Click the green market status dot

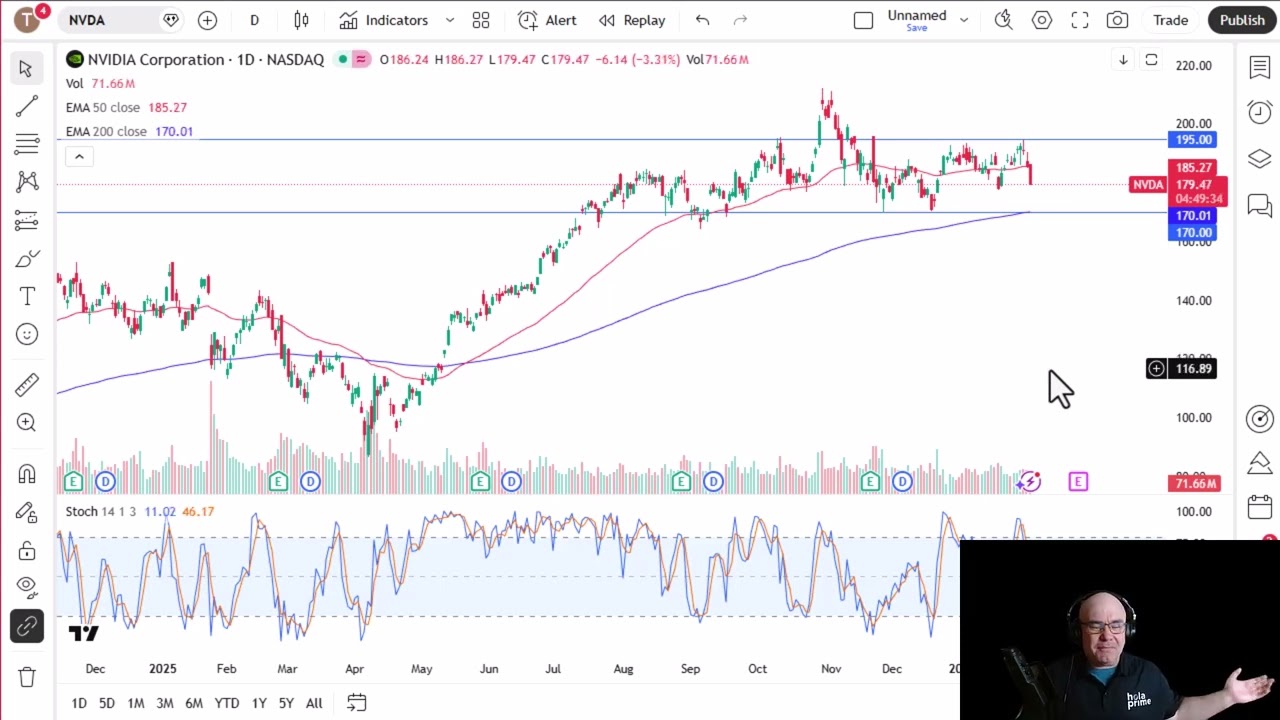coord(342,60)
